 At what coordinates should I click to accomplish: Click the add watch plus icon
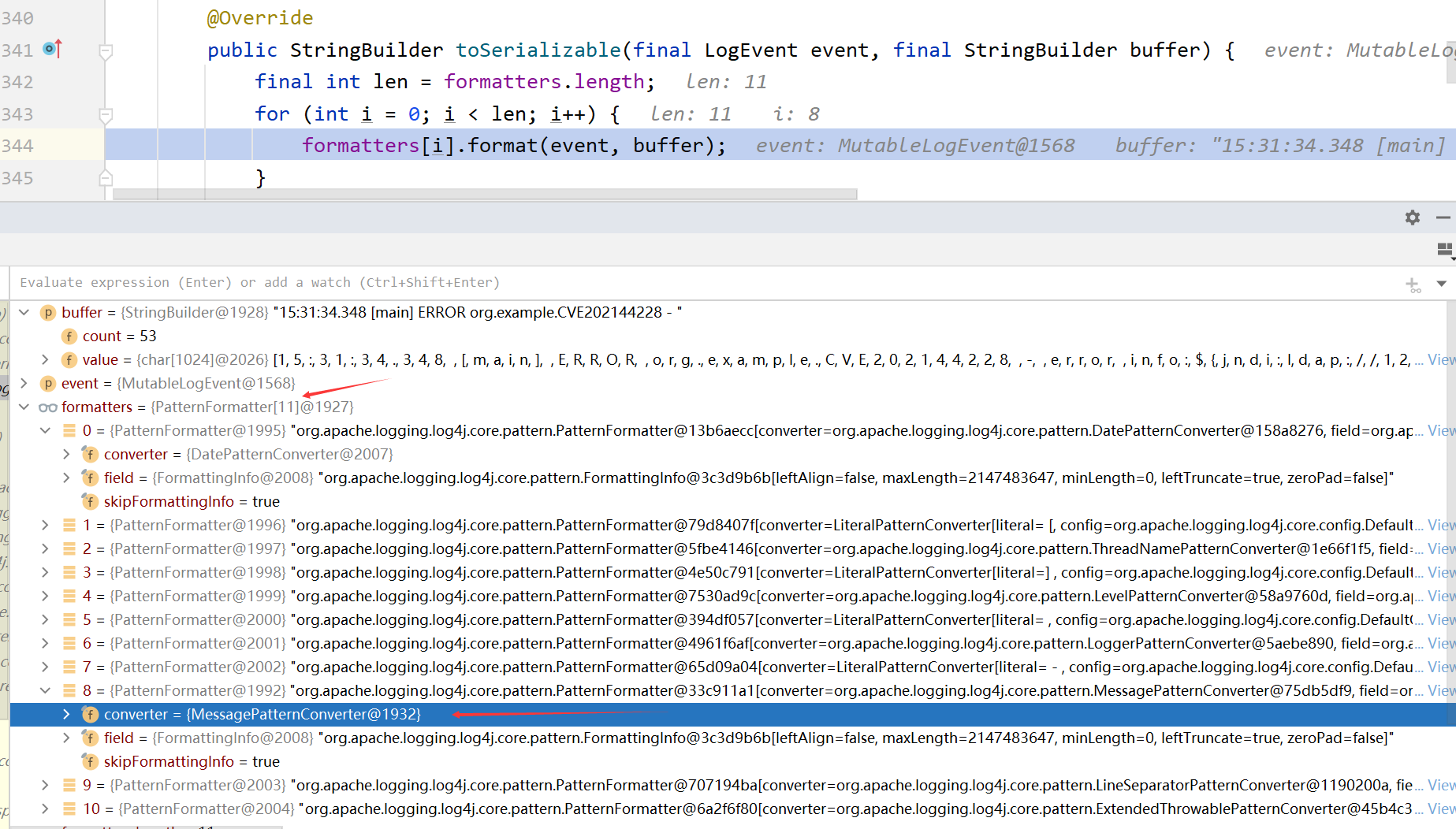coord(1413,284)
